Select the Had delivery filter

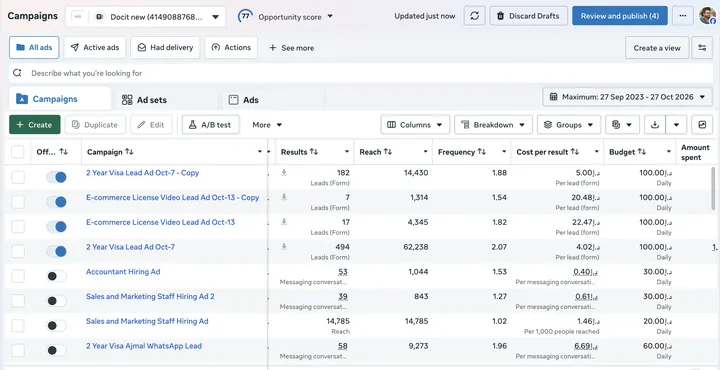[165, 48]
